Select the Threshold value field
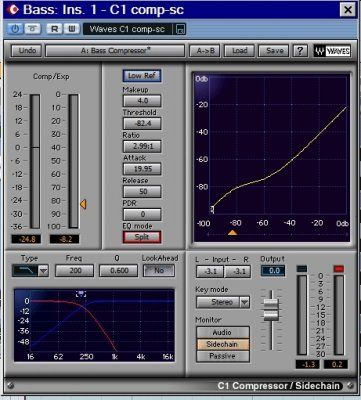 click(x=142, y=123)
